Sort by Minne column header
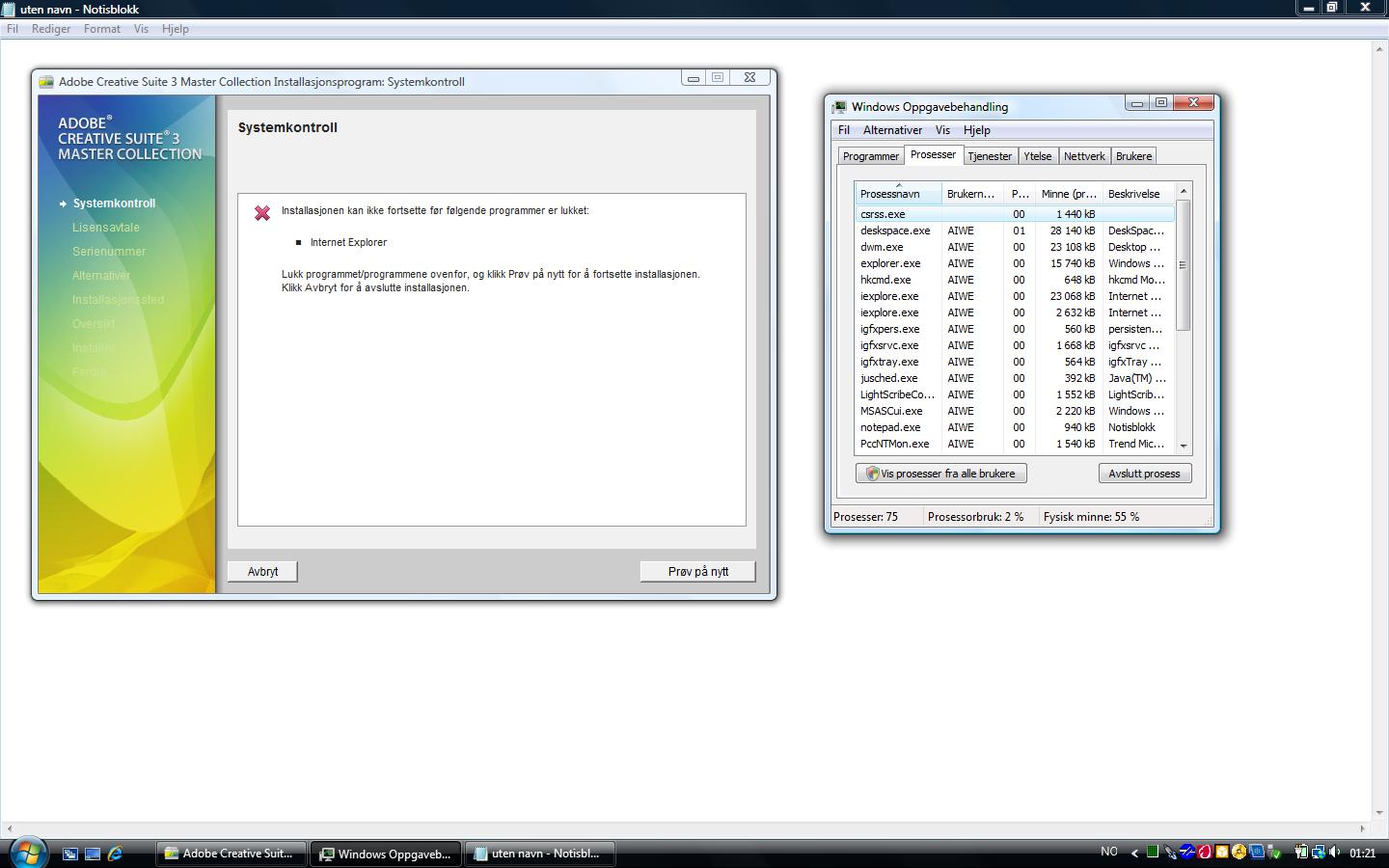This screenshot has height=868, width=1389. click(x=1069, y=194)
